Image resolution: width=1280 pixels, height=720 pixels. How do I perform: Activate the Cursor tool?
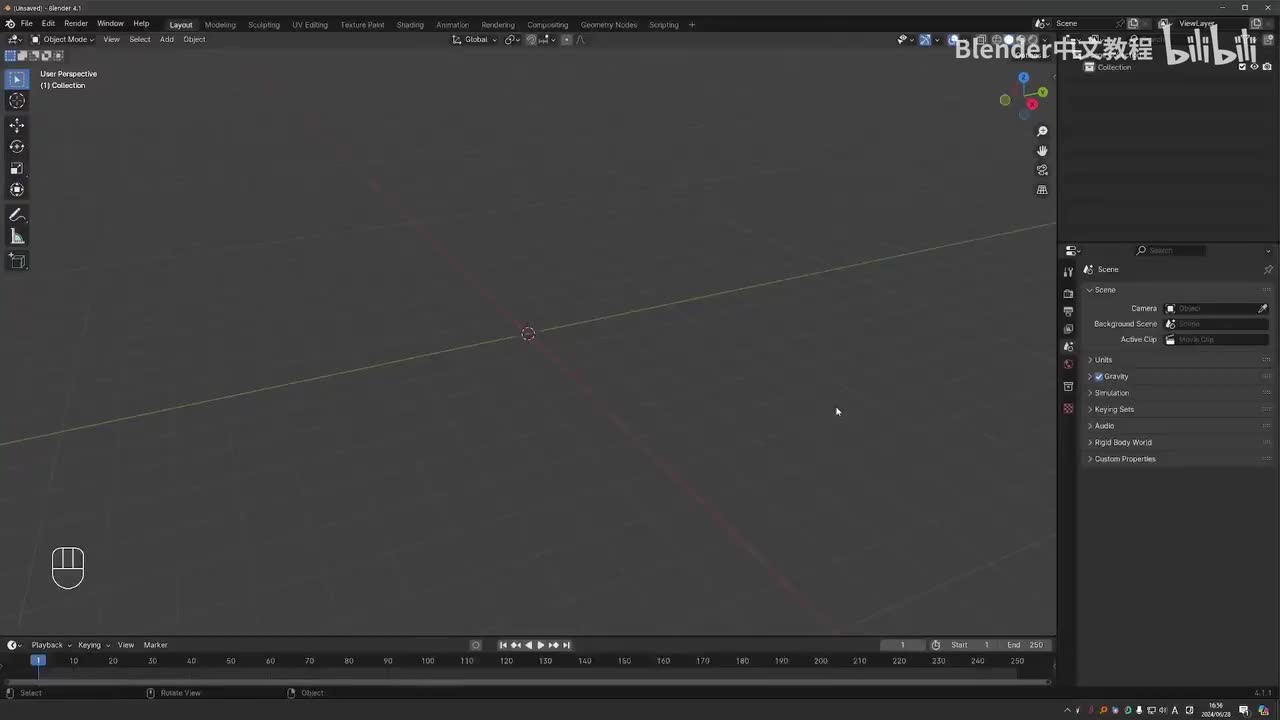click(x=17, y=100)
